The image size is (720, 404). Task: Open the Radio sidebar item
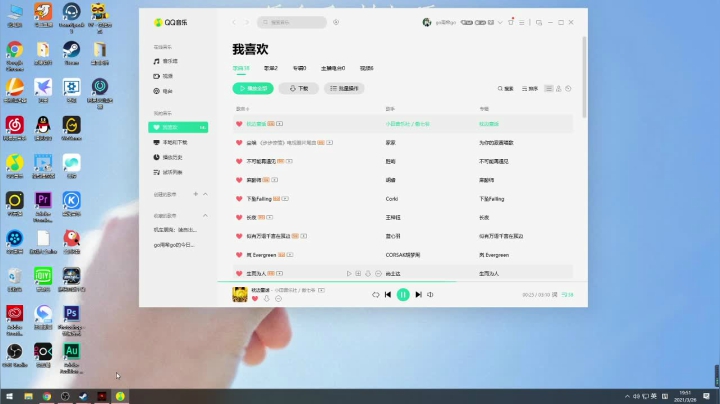[163, 91]
